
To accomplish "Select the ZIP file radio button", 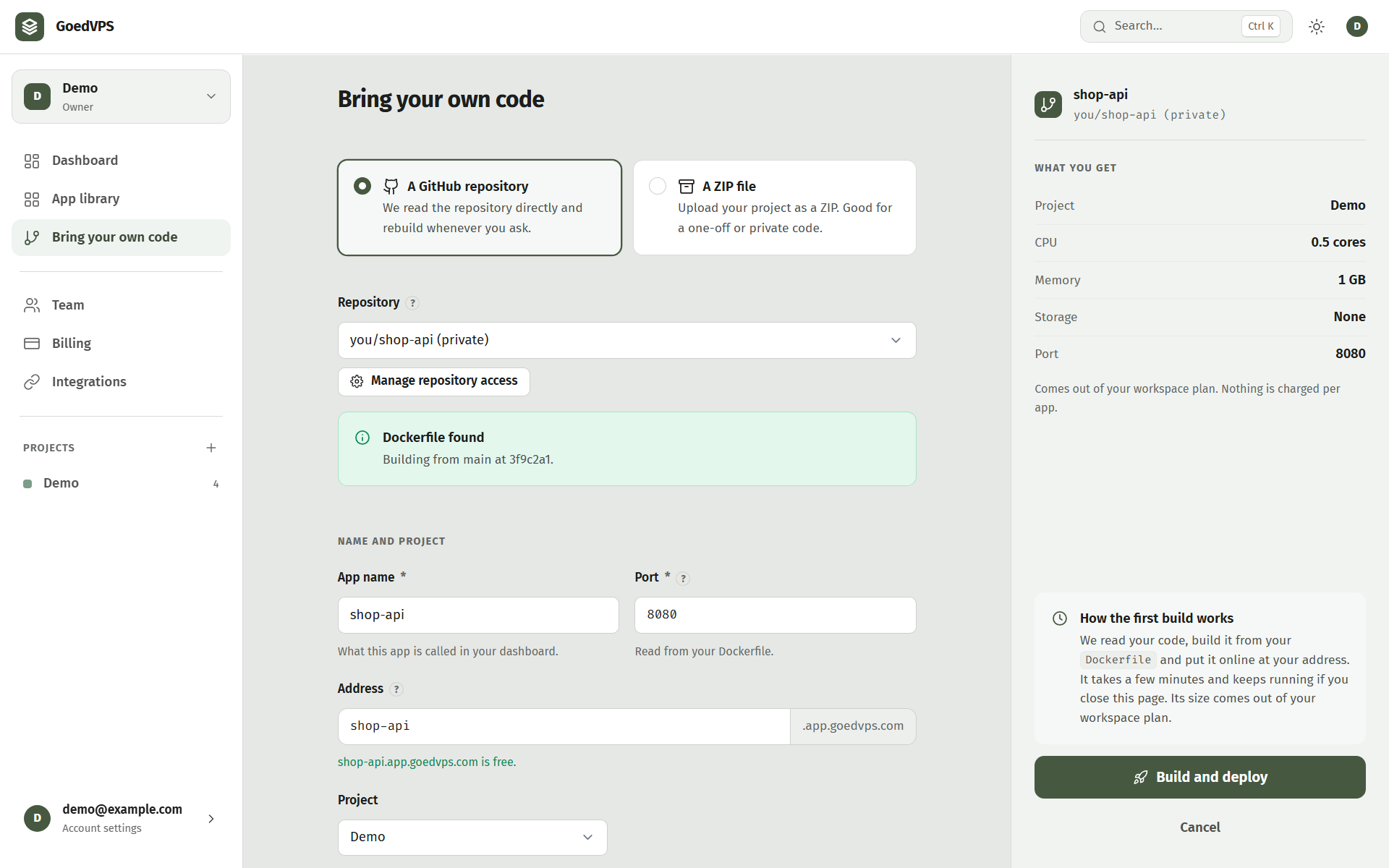I will (658, 186).
